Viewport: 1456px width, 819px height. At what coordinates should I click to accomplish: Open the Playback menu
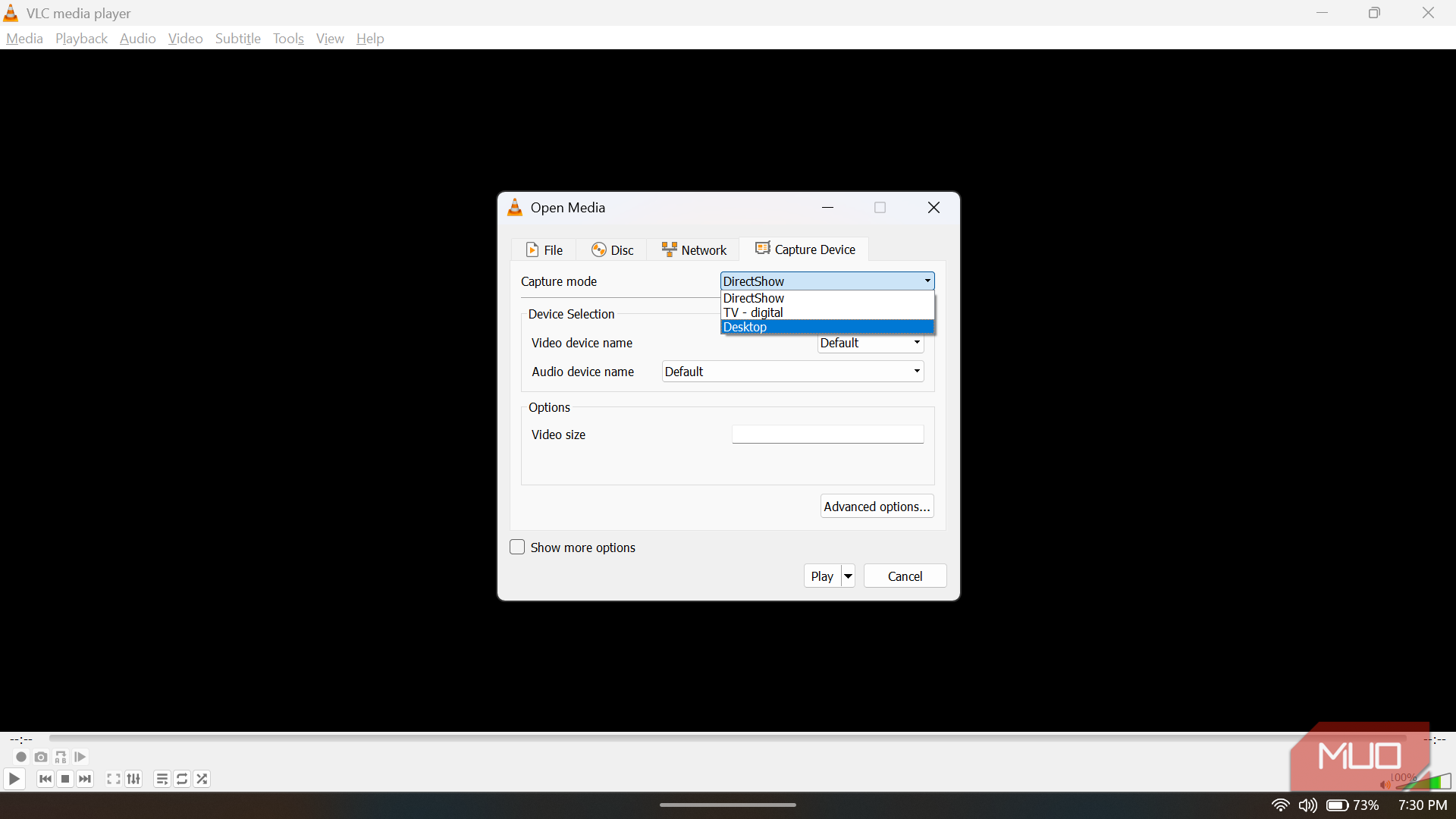[81, 39]
